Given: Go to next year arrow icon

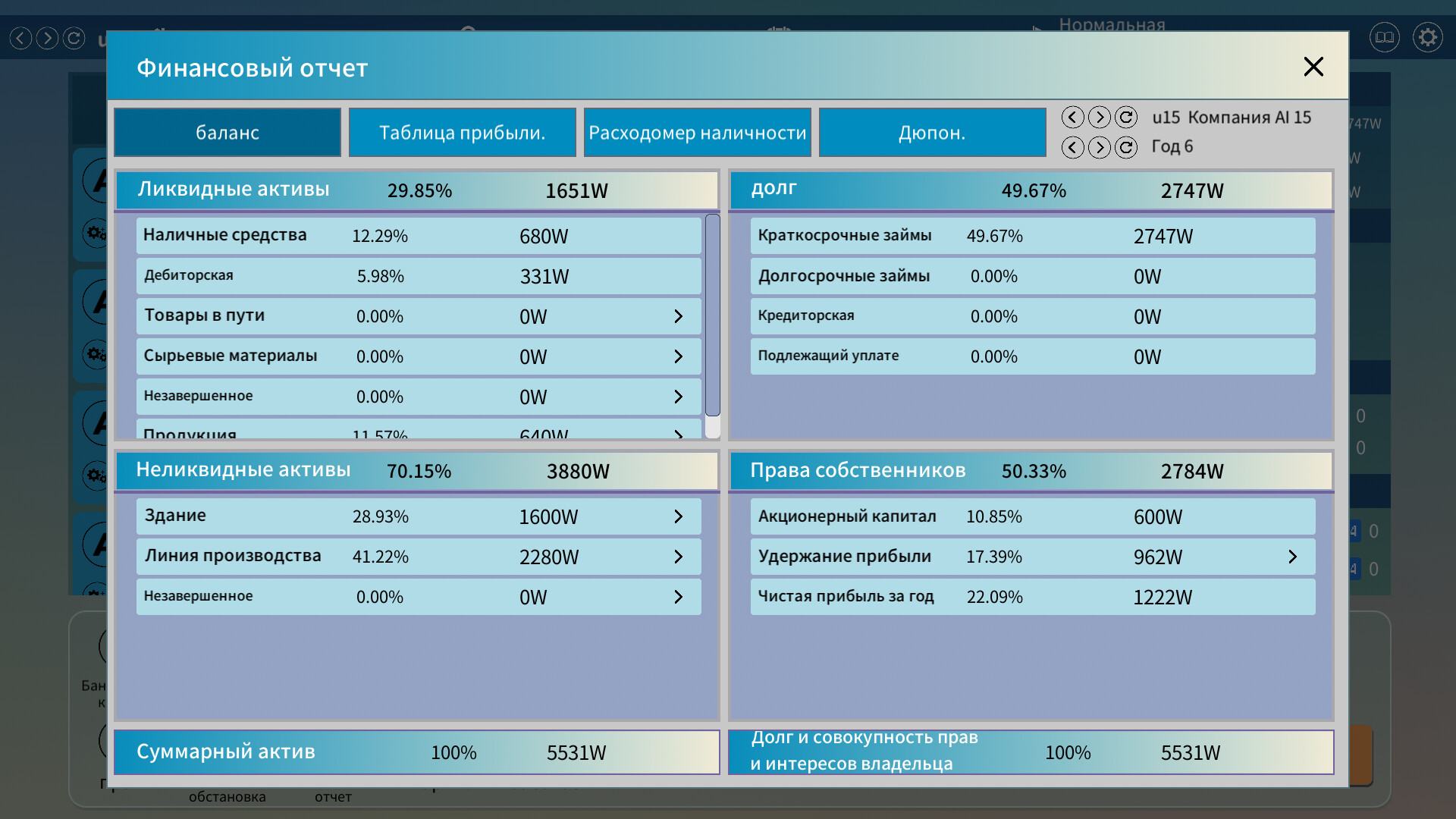Looking at the screenshot, I should click(x=1099, y=147).
